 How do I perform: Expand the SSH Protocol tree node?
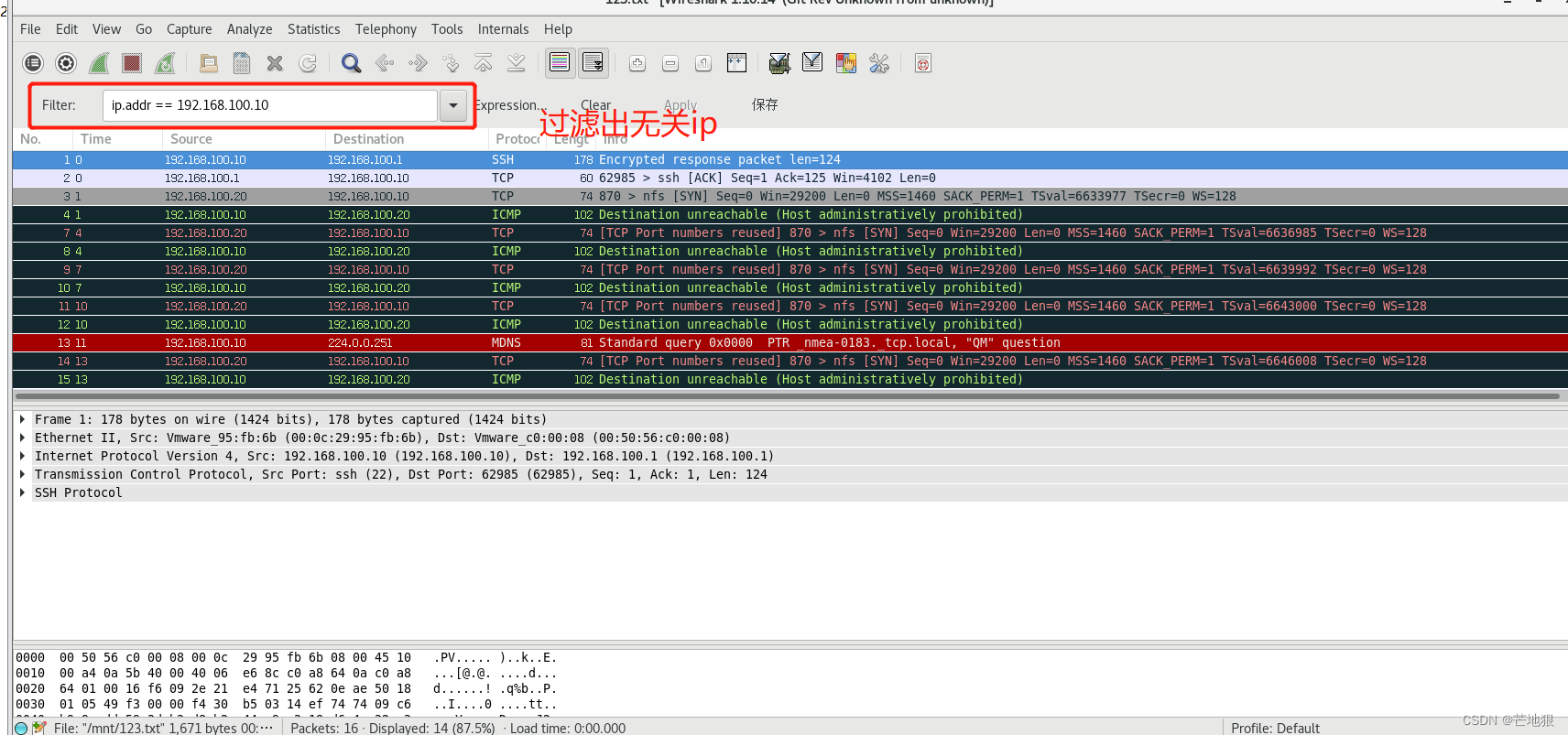click(22, 492)
